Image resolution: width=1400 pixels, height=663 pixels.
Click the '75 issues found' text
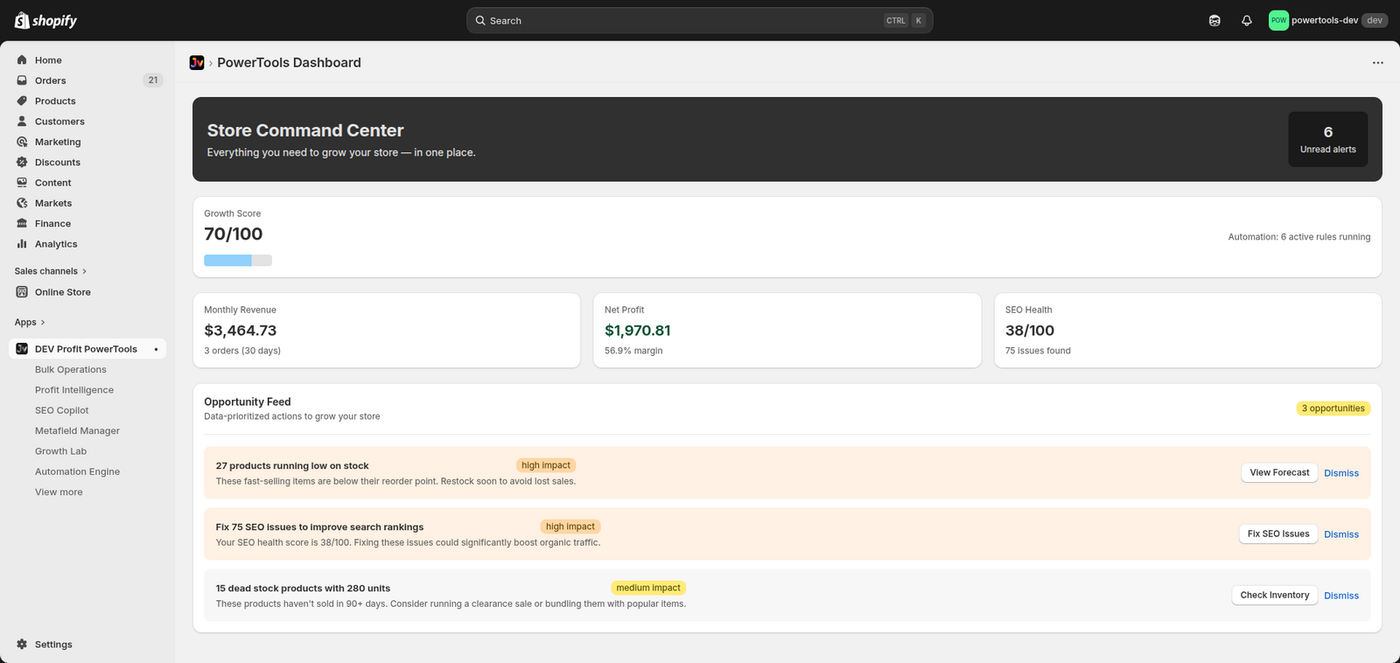pos(1038,351)
